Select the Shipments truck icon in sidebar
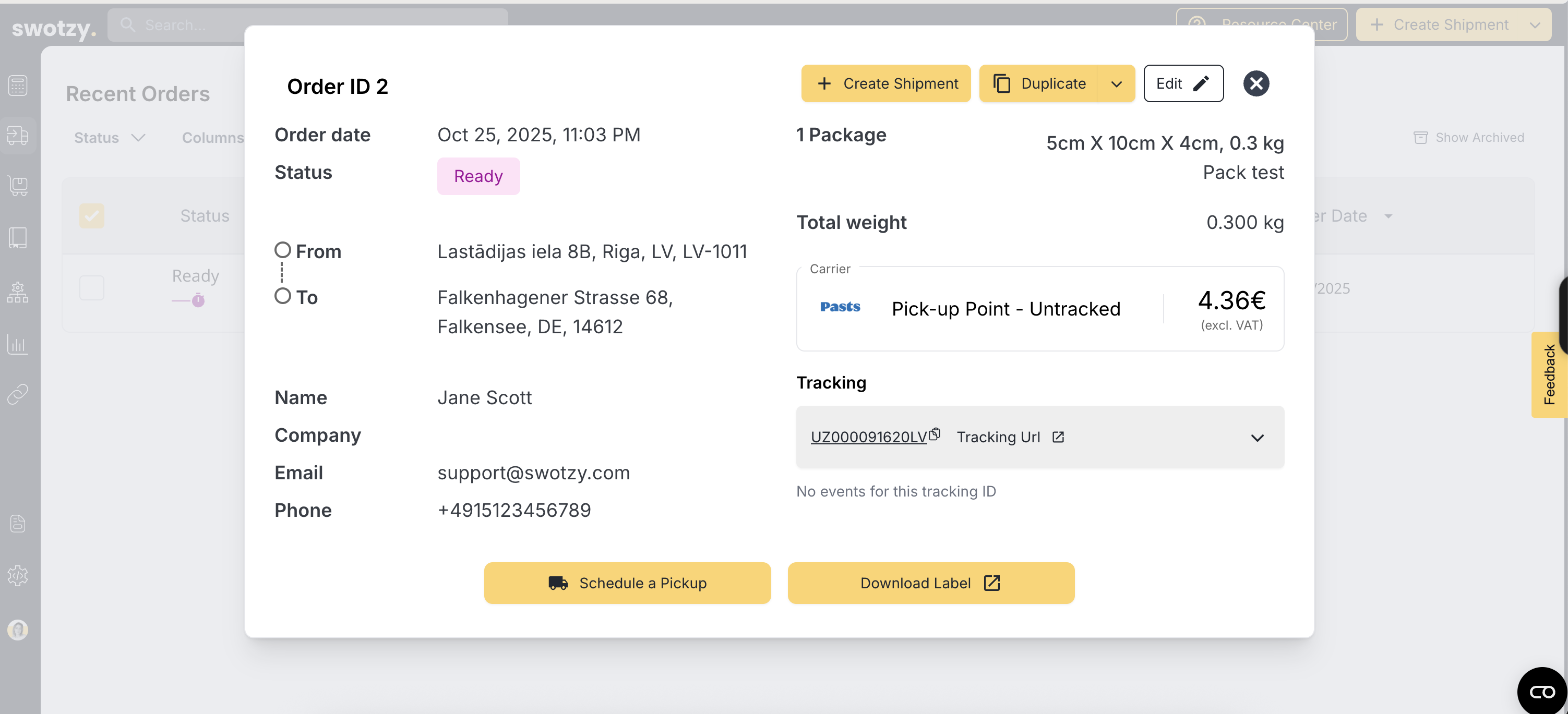The image size is (1568, 714). (x=18, y=136)
